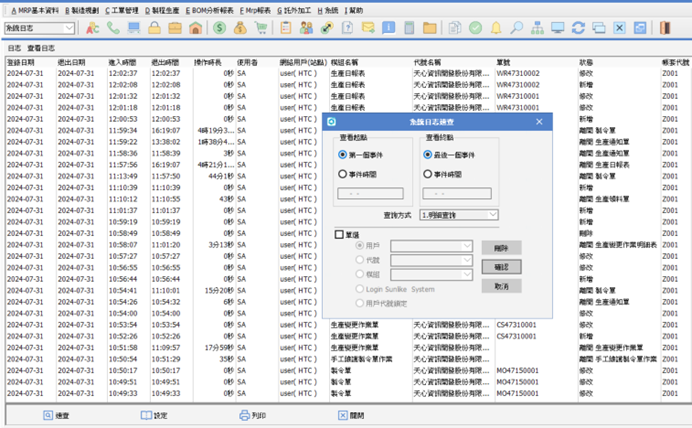Click the 操作時長 column header
This screenshot has height=428, width=692.
(x=207, y=62)
